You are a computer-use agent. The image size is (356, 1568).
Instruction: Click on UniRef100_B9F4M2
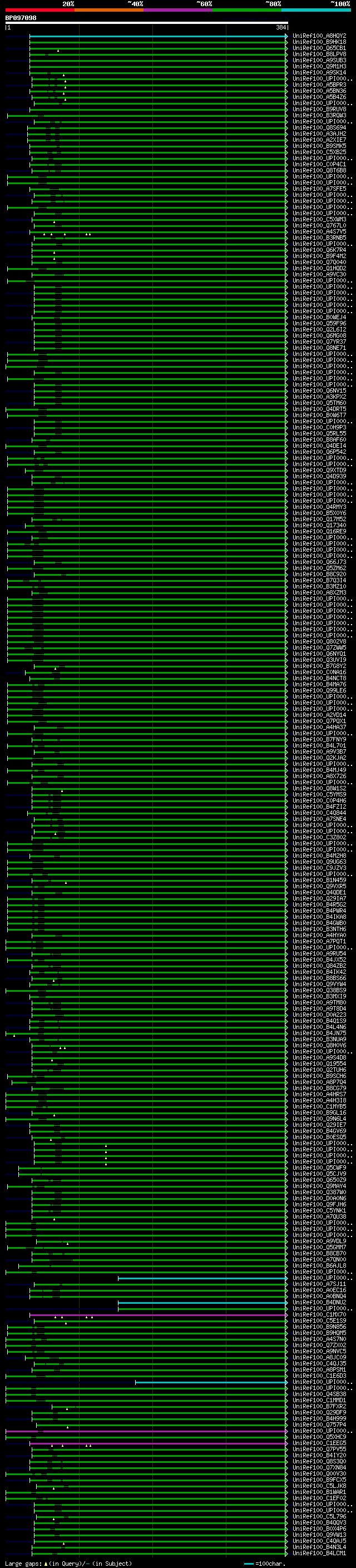click(x=319, y=256)
